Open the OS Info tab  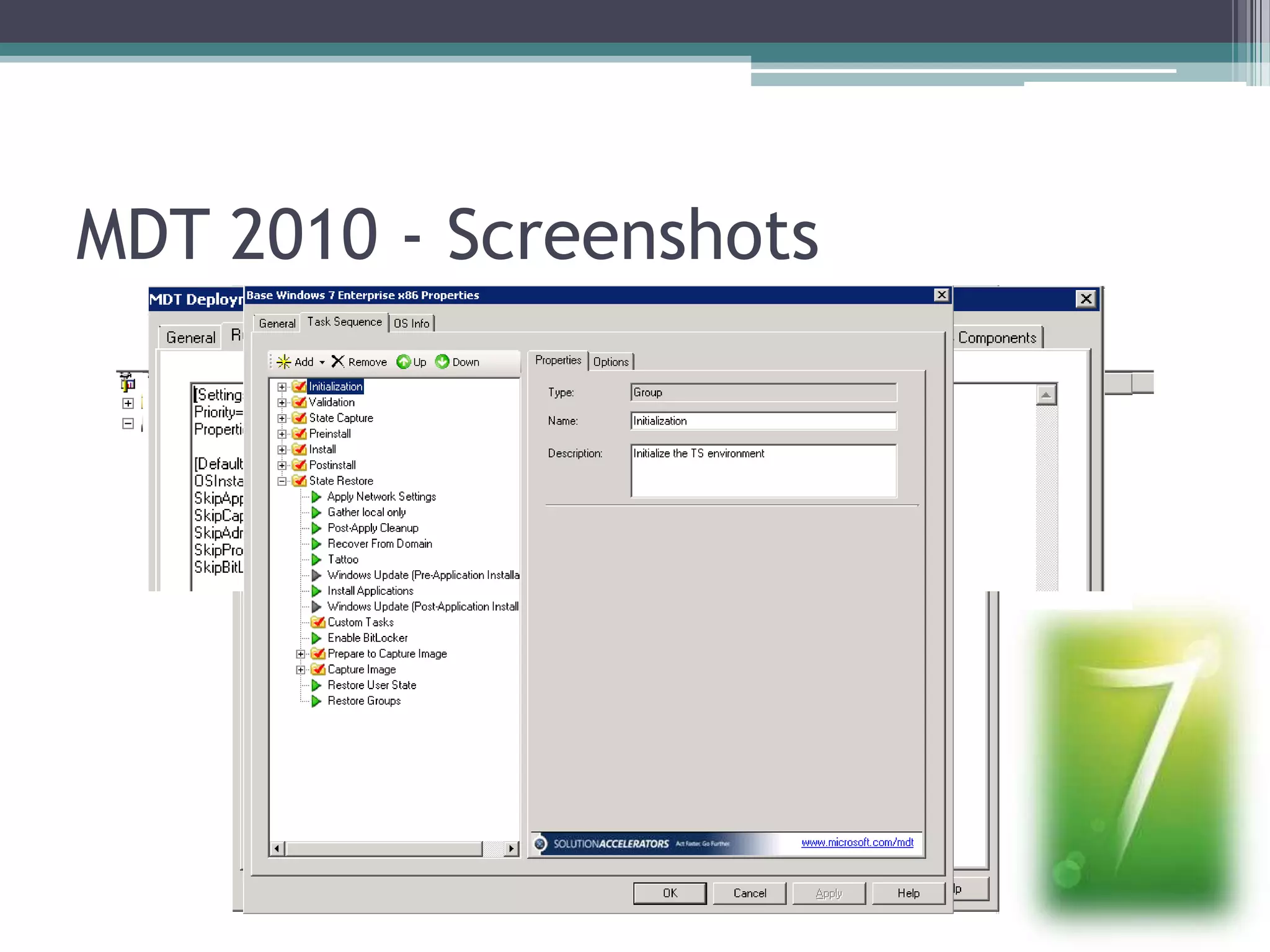(412, 324)
